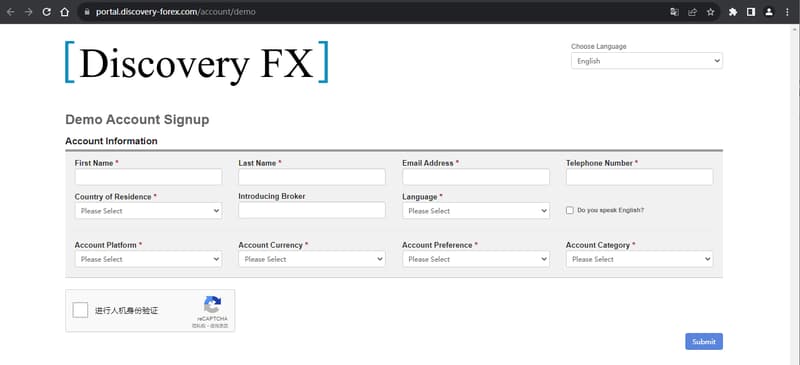Image resolution: width=800 pixels, height=365 pixels.
Task: Bookmark this page with the star icon
Action: point(710,12)
